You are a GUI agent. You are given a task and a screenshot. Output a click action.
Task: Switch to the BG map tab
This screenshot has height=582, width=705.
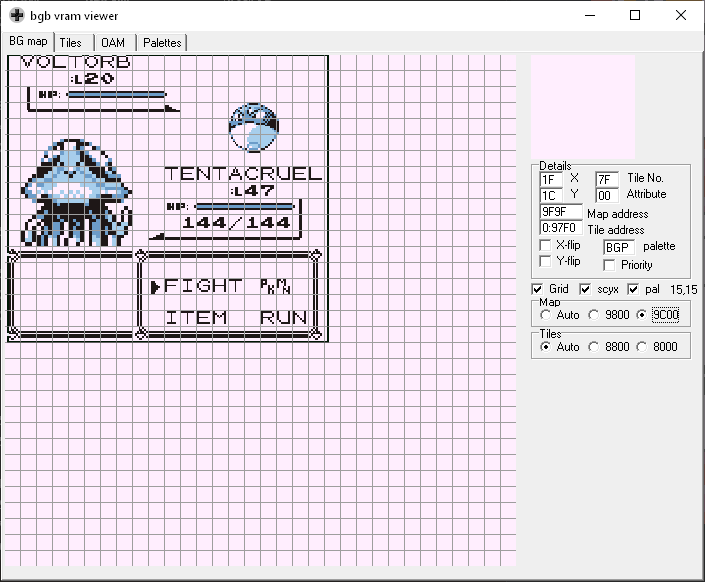(28, 41)
